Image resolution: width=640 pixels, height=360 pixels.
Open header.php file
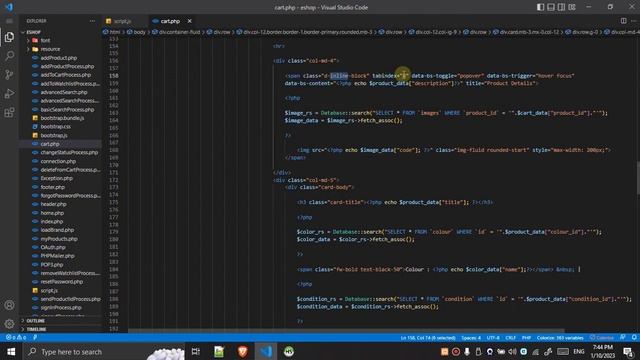(x=53, y=204)
